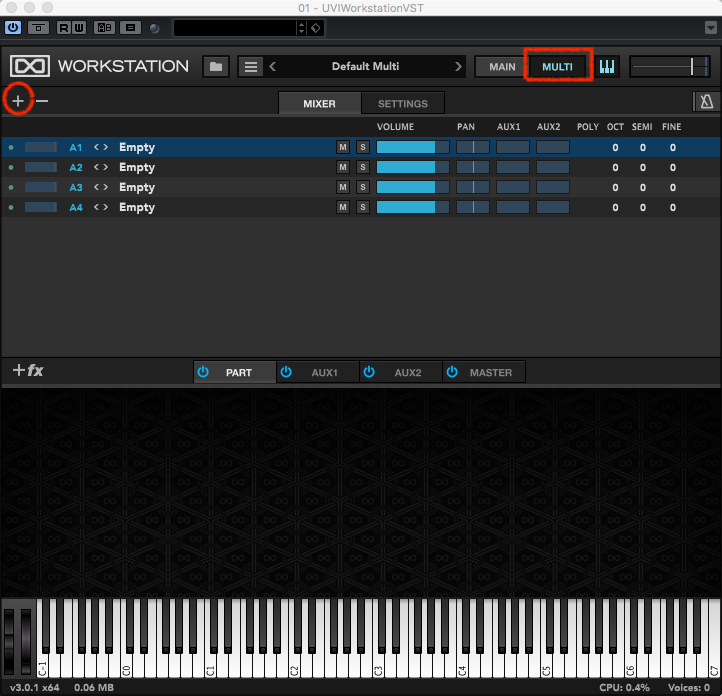Switch to MULTI view
The height and width of the screenshot is (696, 722).
[557, 67]
